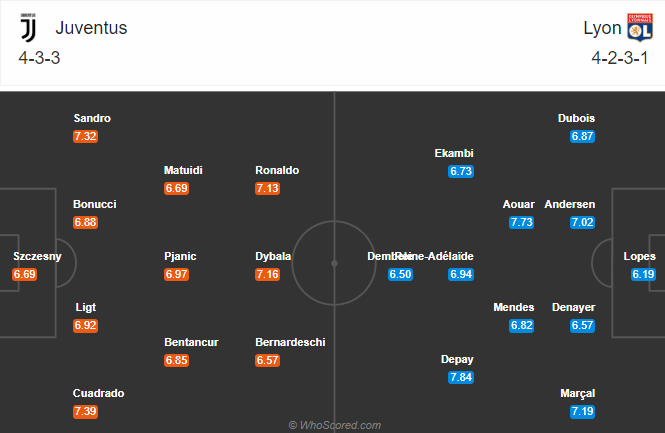Click the Juventus club crest icon
Image resolution: width=665 pixels, height=433 pixels.
coord(28,28)
